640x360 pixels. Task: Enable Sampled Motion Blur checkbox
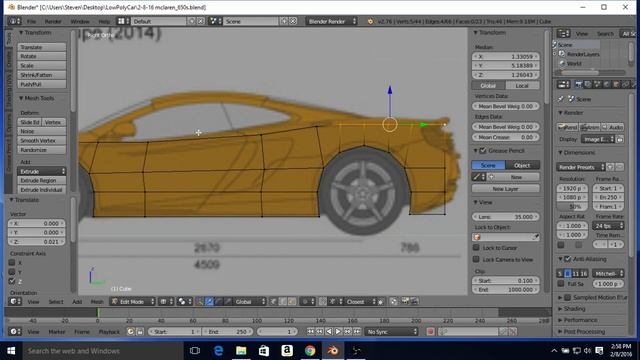pyautogui.click(x=568, y=297)
